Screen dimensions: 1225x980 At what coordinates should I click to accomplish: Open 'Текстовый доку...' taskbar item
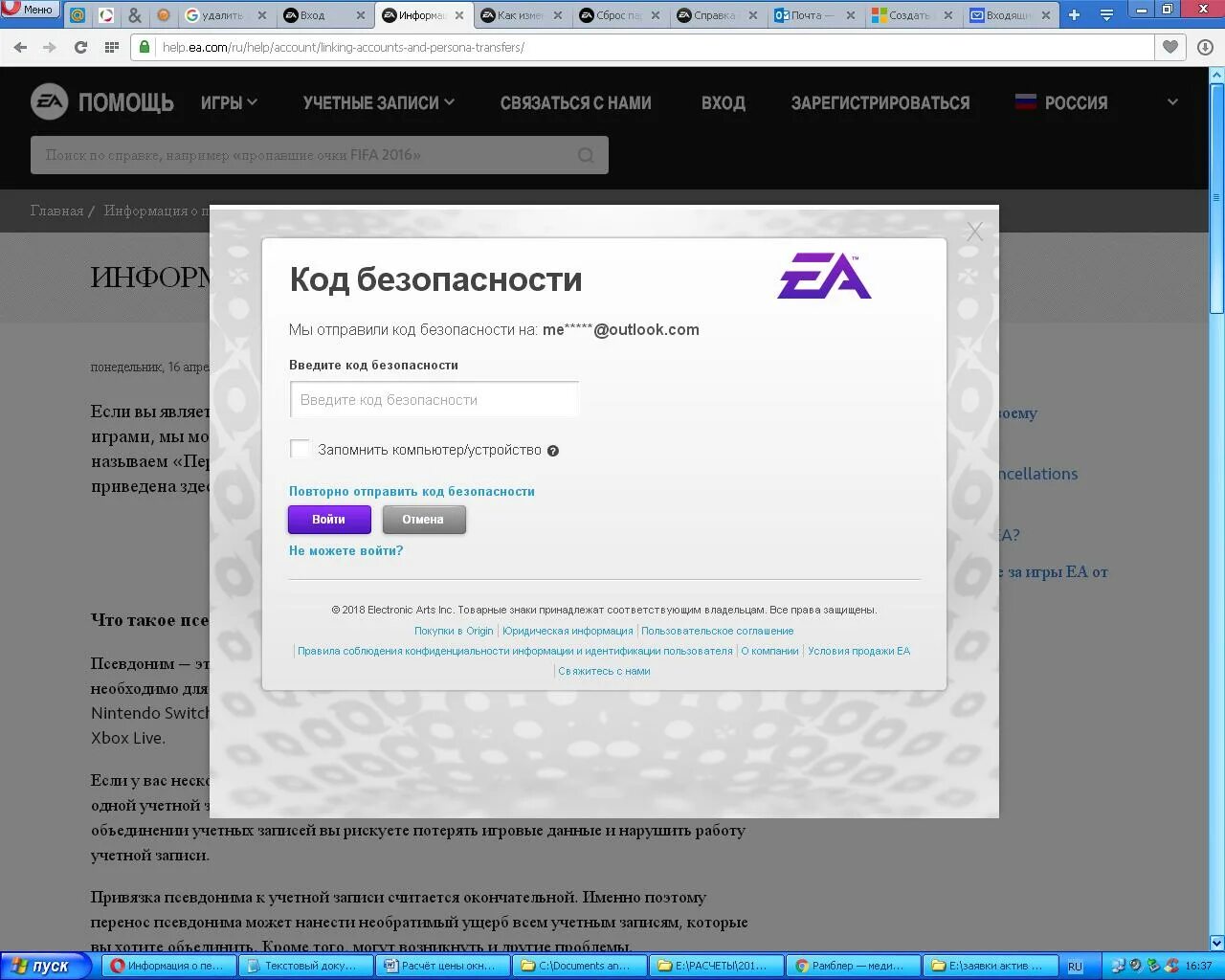click(x=305, y=966)
